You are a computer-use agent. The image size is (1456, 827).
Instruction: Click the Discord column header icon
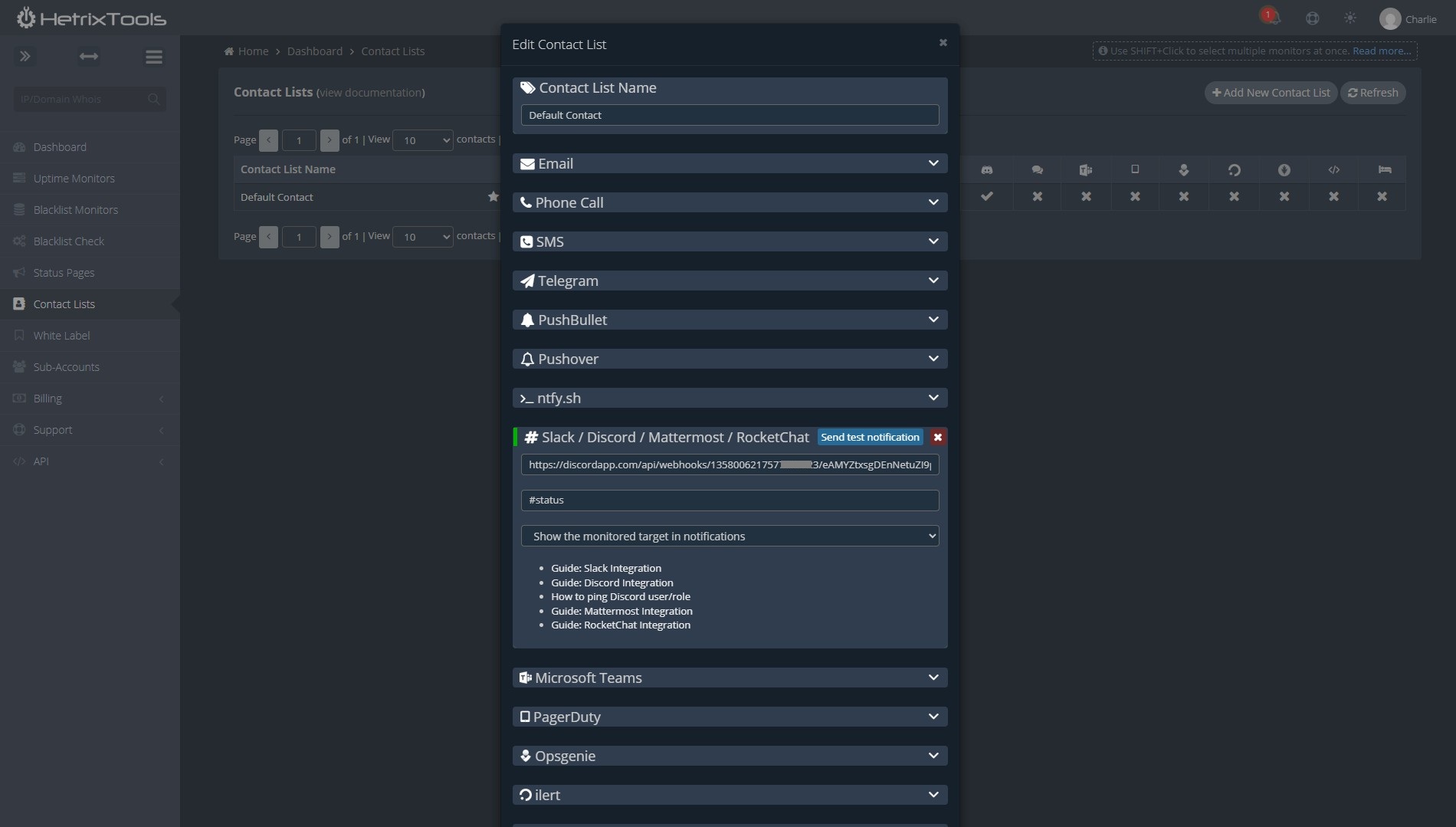987,169
